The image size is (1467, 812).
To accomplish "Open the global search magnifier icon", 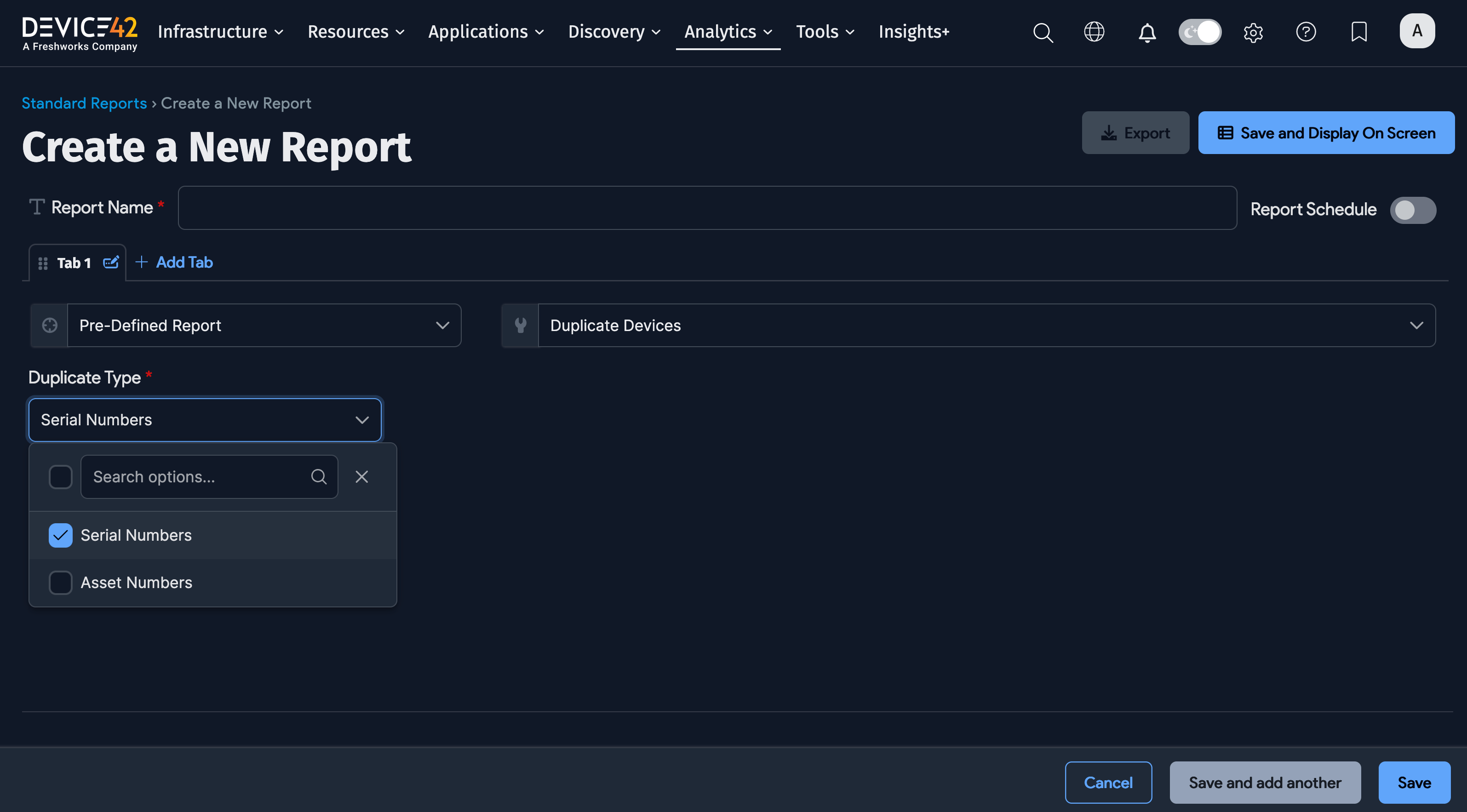I will [1043, 33].
